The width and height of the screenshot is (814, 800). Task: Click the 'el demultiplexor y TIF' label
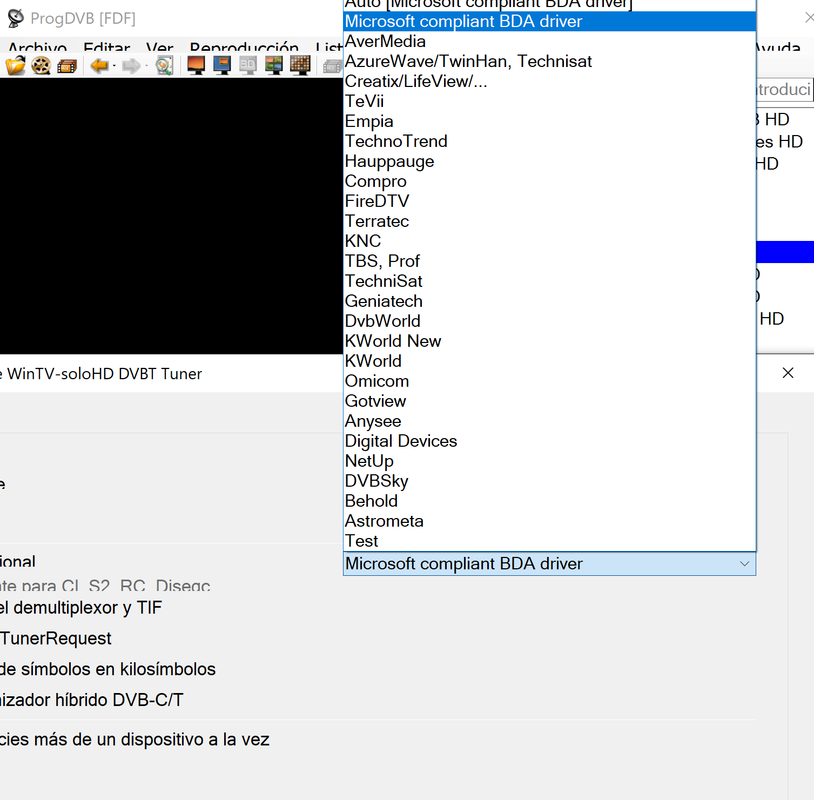(x=81, y=607)
